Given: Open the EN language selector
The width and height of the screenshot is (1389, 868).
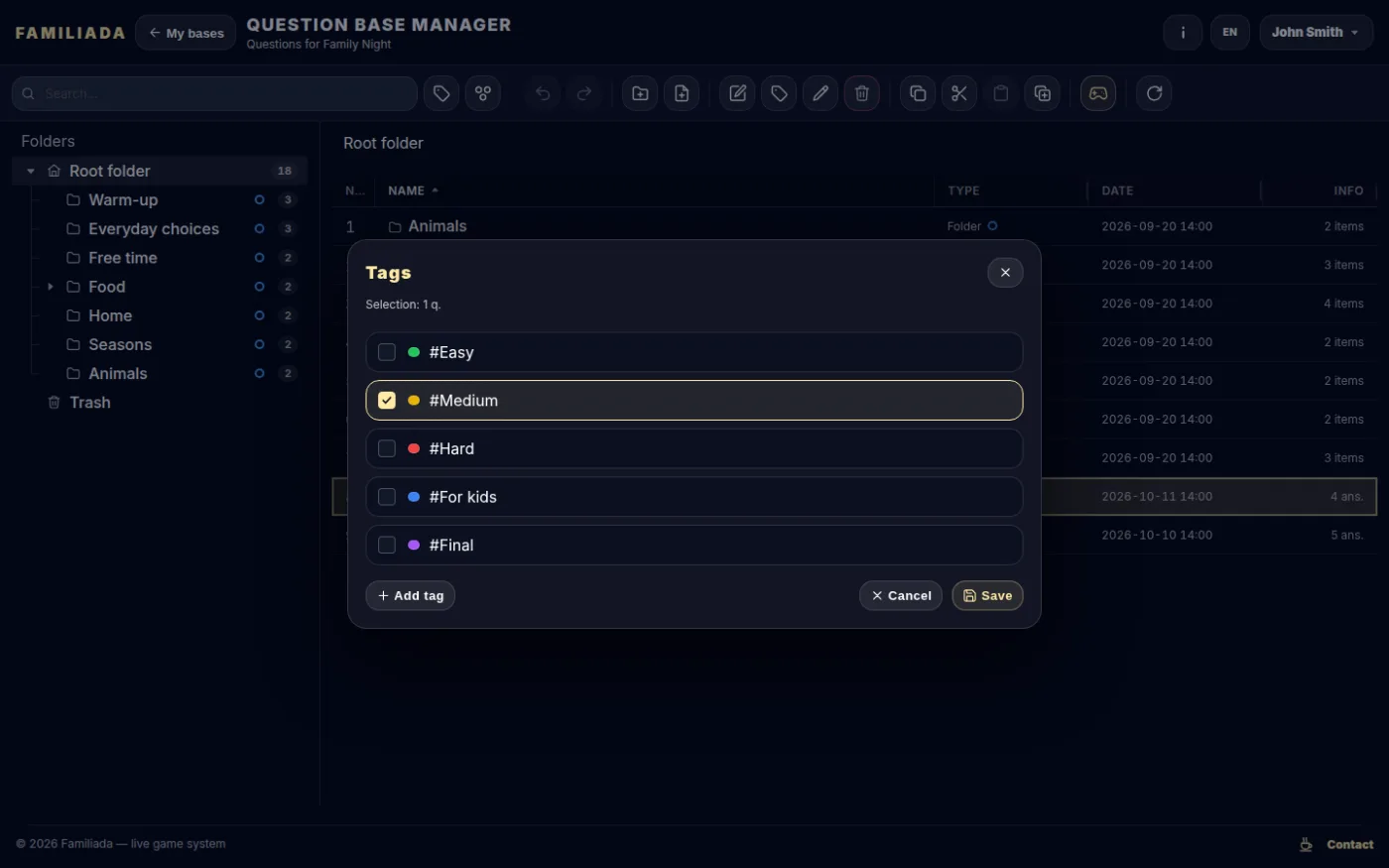Looking at the screenshot, I should pos(1230,33).
